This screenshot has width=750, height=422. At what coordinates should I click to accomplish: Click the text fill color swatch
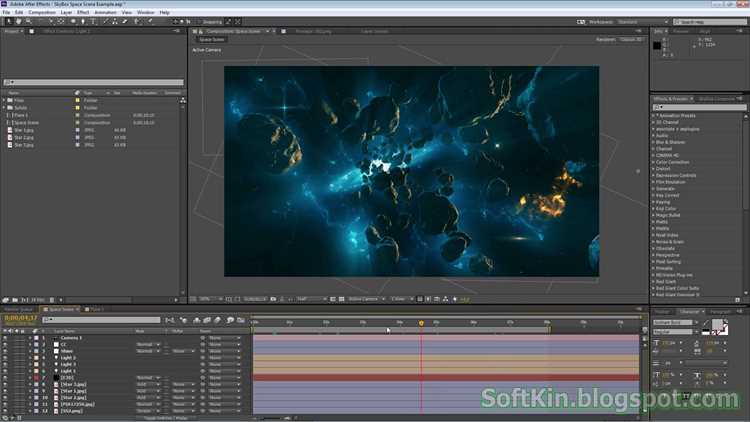coord(717,325)
